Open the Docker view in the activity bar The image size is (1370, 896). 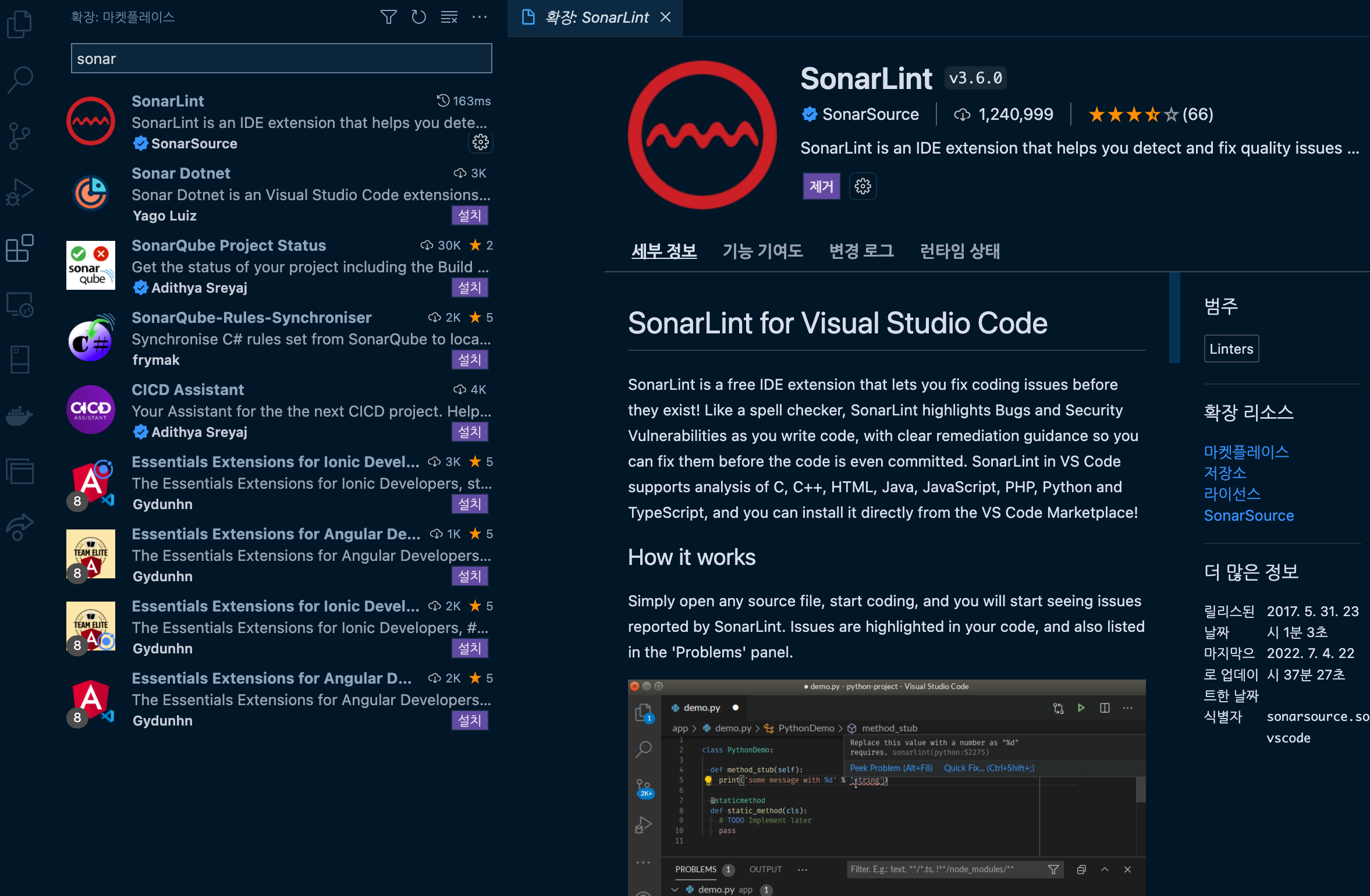20,415
